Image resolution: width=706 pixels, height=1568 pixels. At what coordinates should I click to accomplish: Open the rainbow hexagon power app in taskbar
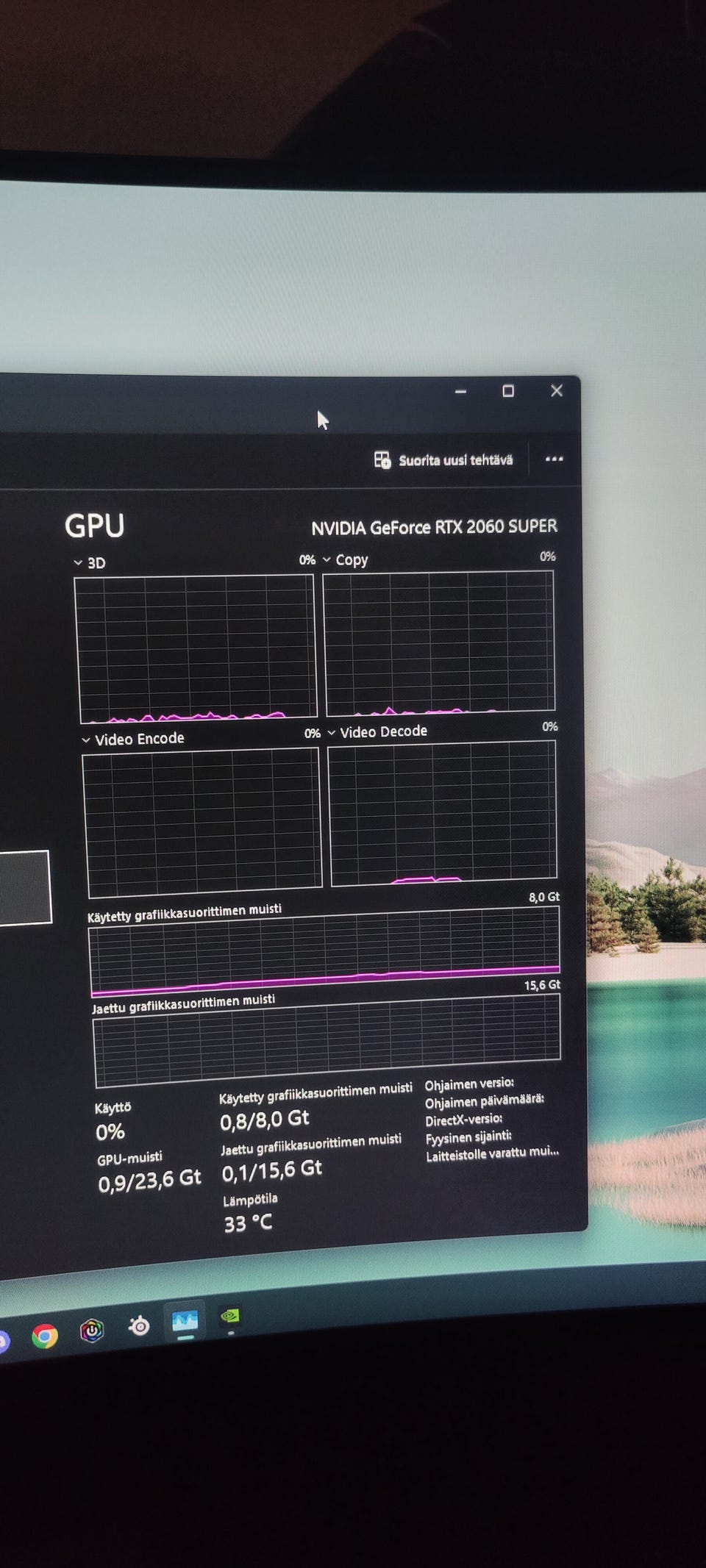point(92,1330)
